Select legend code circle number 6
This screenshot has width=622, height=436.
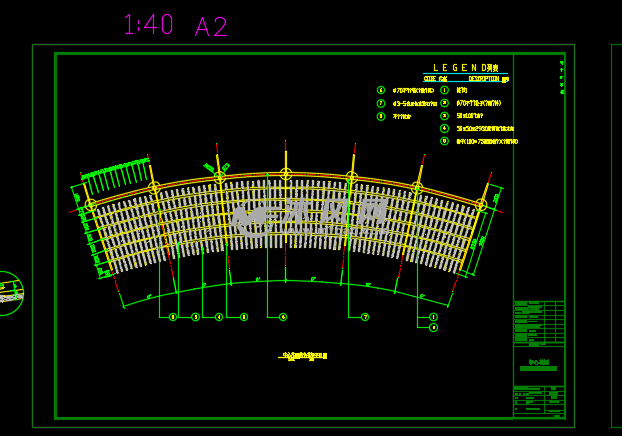pyautogui.click(x=381, y=90)
